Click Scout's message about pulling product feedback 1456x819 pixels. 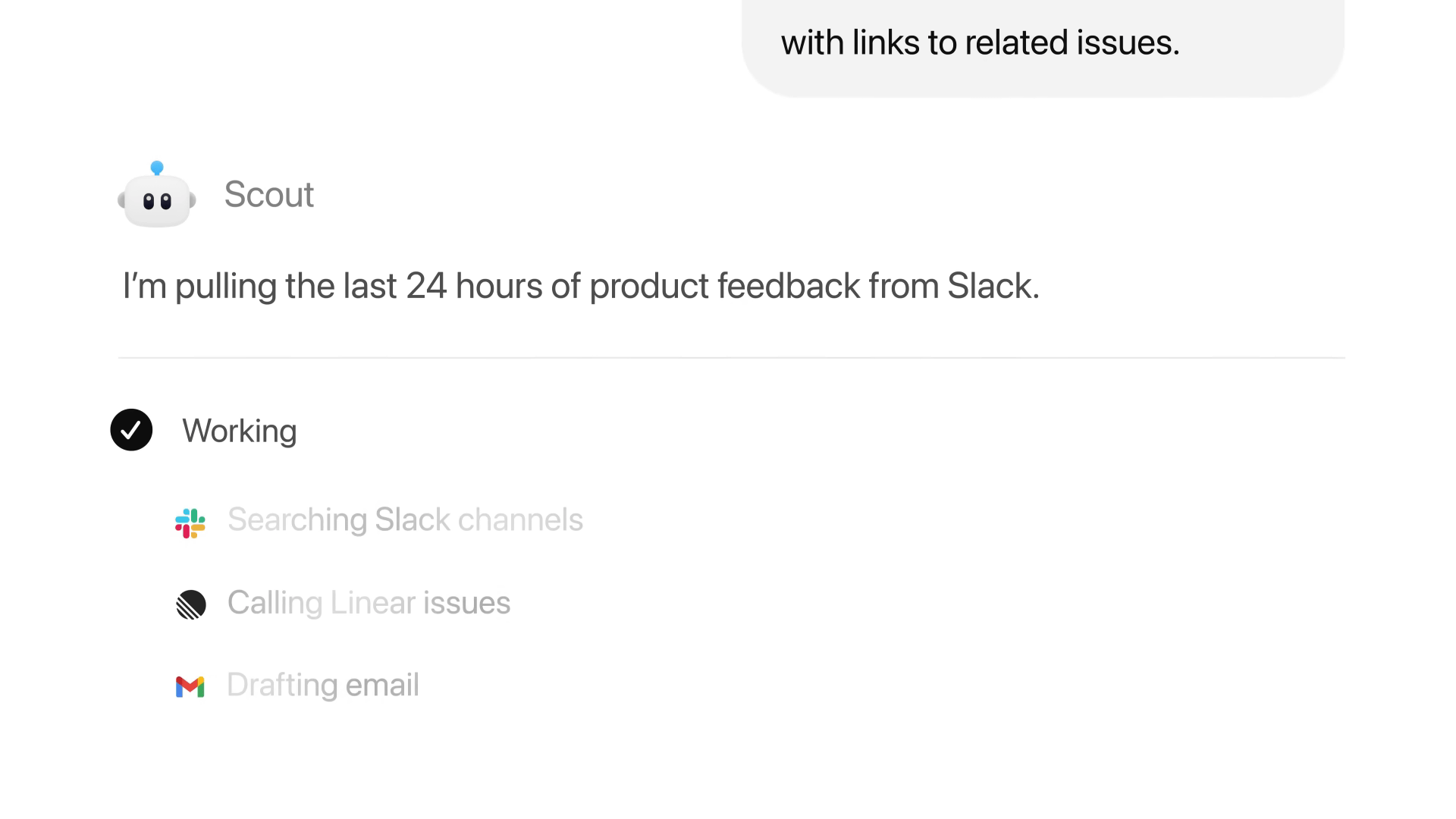click(x=580, y=286)
